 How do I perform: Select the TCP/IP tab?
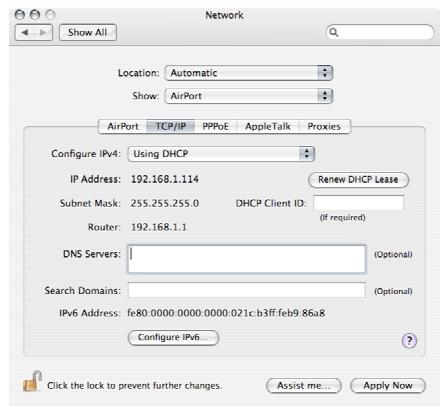[x=171, y=126]
